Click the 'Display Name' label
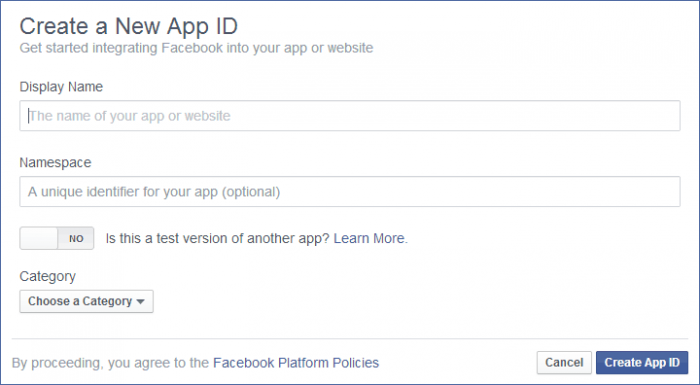This screenshot has height=385, width=700. coord(61,86)
